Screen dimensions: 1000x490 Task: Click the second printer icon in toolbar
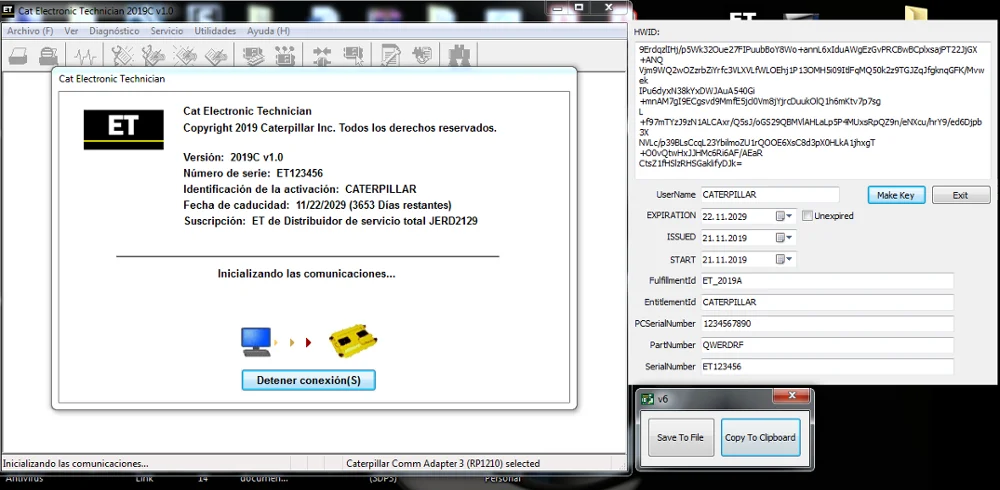tap(48, 56)
